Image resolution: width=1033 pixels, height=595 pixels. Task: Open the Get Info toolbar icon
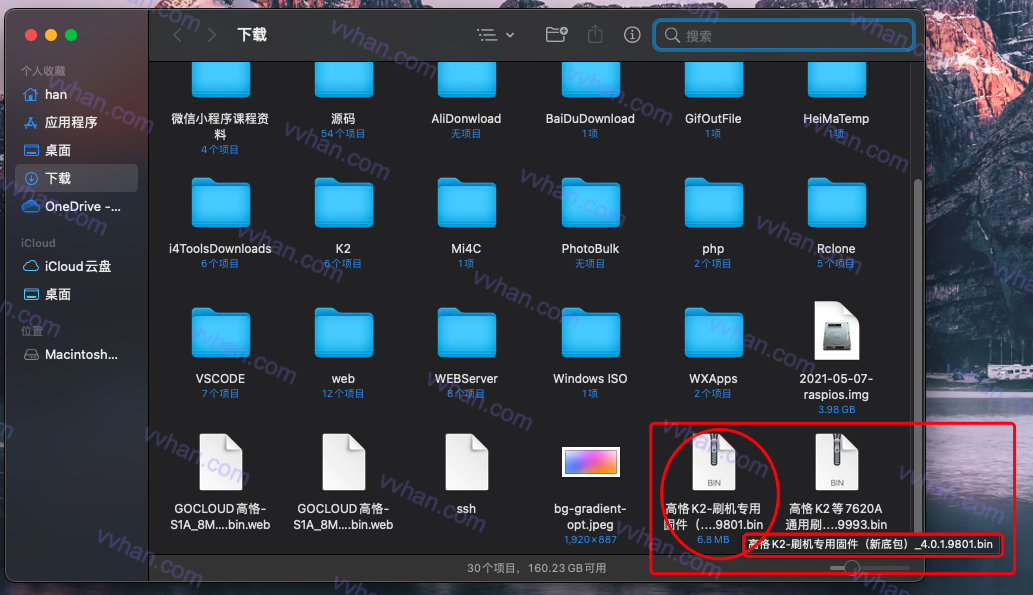click(x=632, y=35)
